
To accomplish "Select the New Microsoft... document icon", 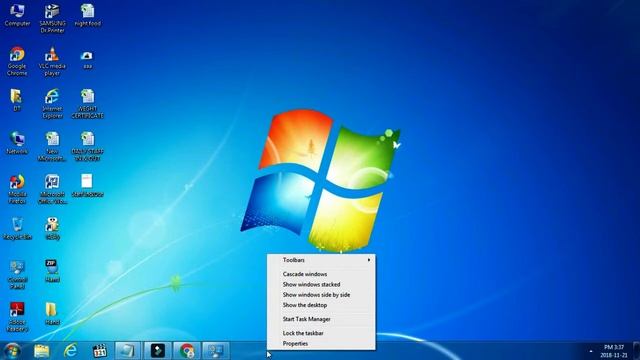I will point(52,147).
